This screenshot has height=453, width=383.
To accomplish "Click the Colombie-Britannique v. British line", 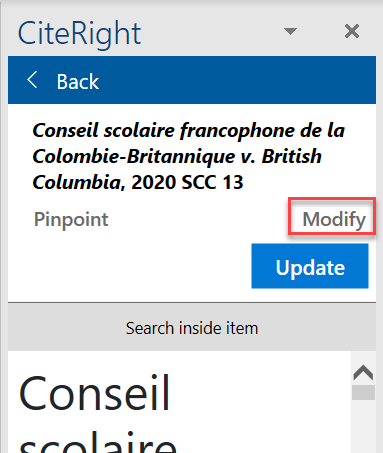I will tap(177, 156).
